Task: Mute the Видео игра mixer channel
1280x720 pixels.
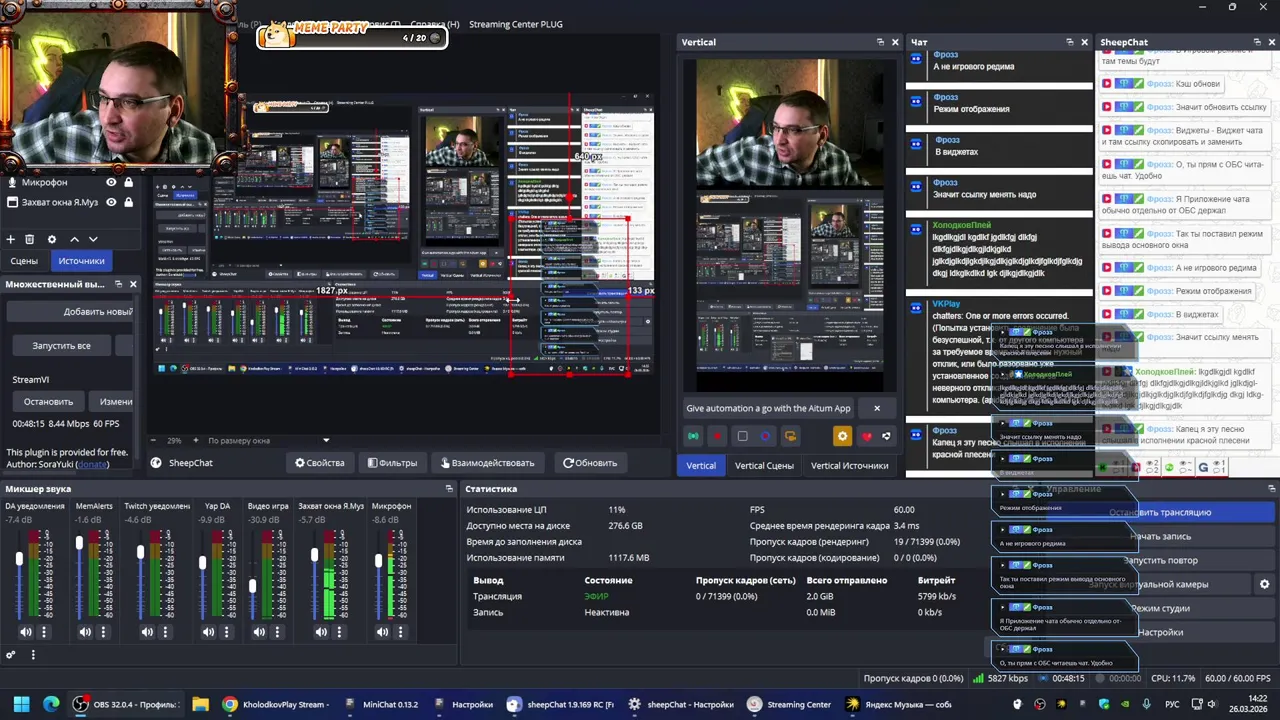Action: (x=259, y=632)
